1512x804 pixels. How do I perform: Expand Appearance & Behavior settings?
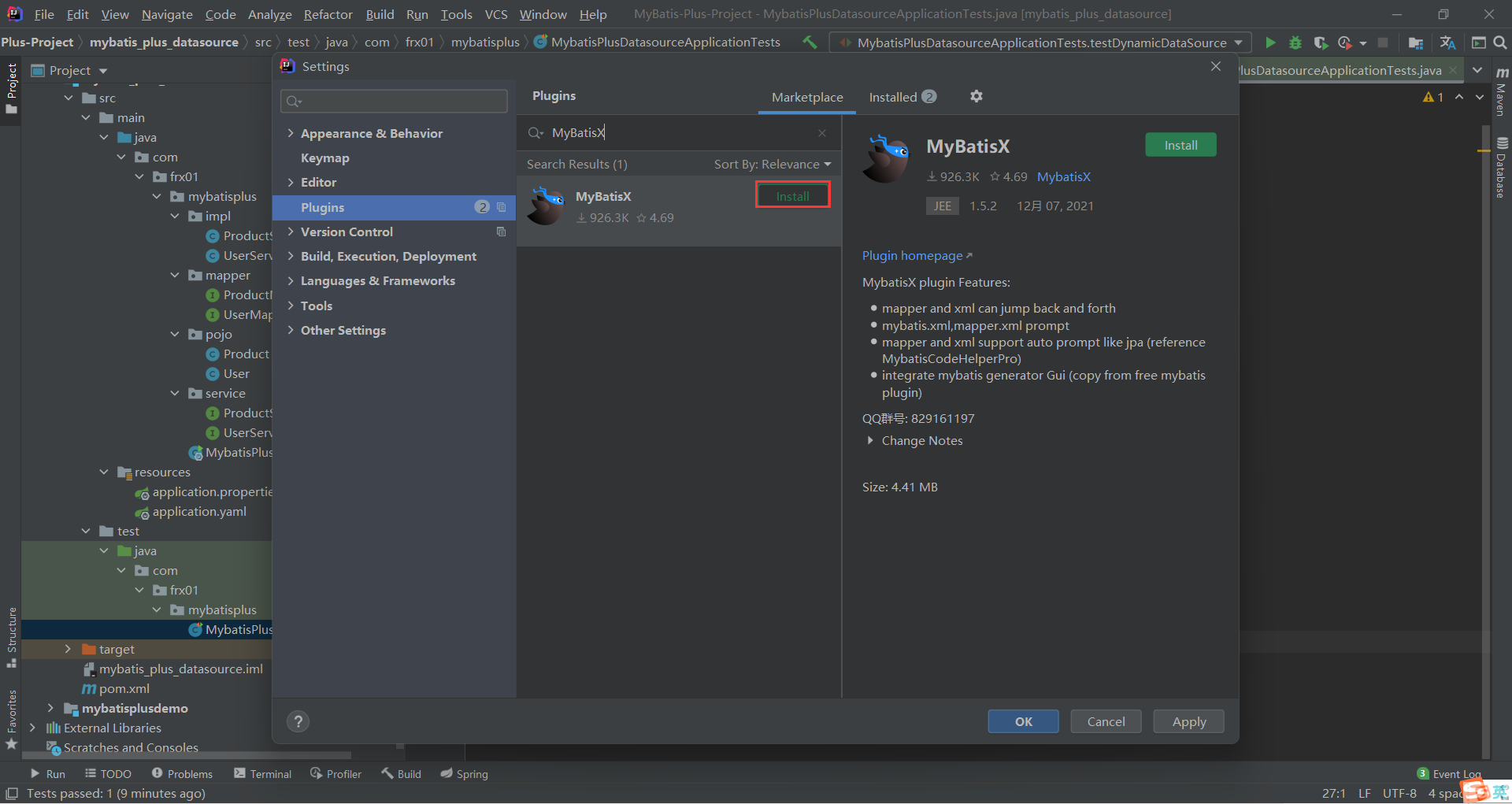(291, 133)
